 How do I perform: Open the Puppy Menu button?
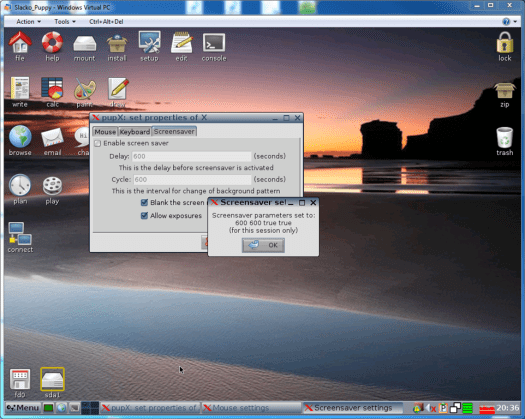22,408
